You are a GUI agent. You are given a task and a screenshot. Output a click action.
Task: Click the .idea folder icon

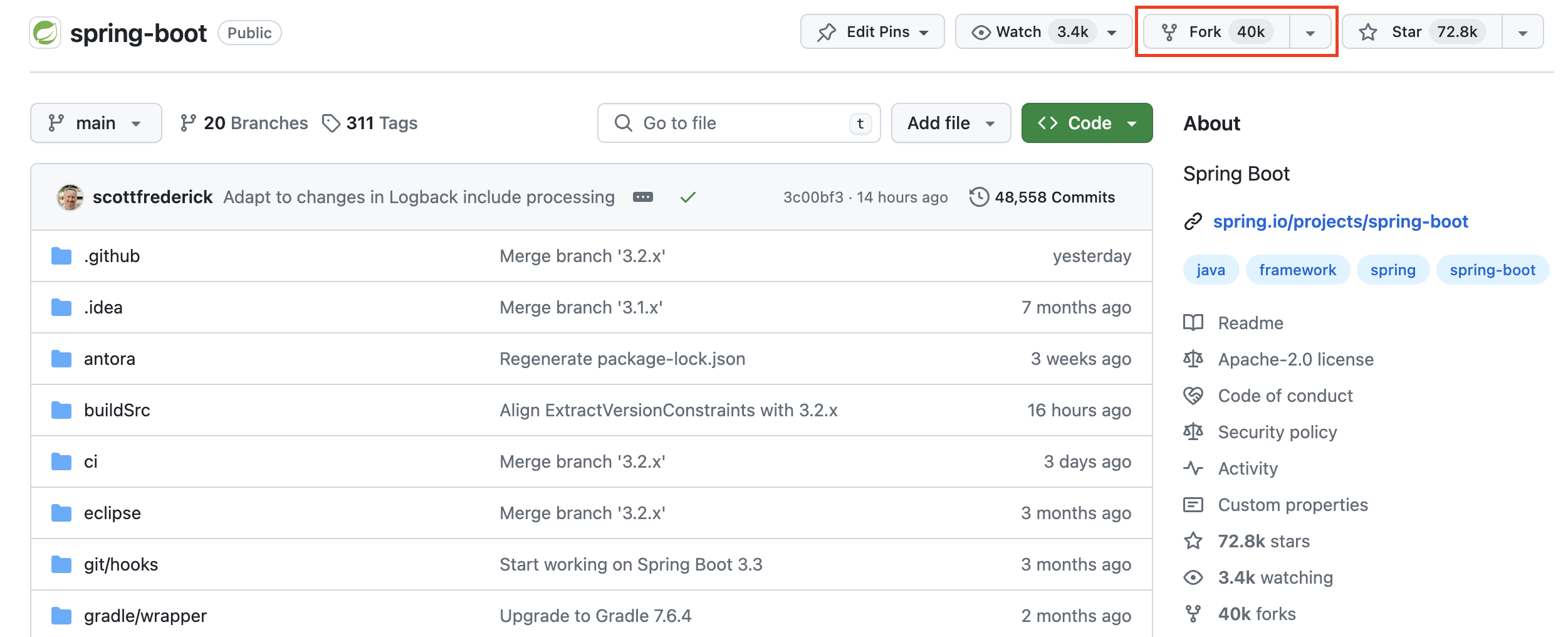tap(61, 307)
